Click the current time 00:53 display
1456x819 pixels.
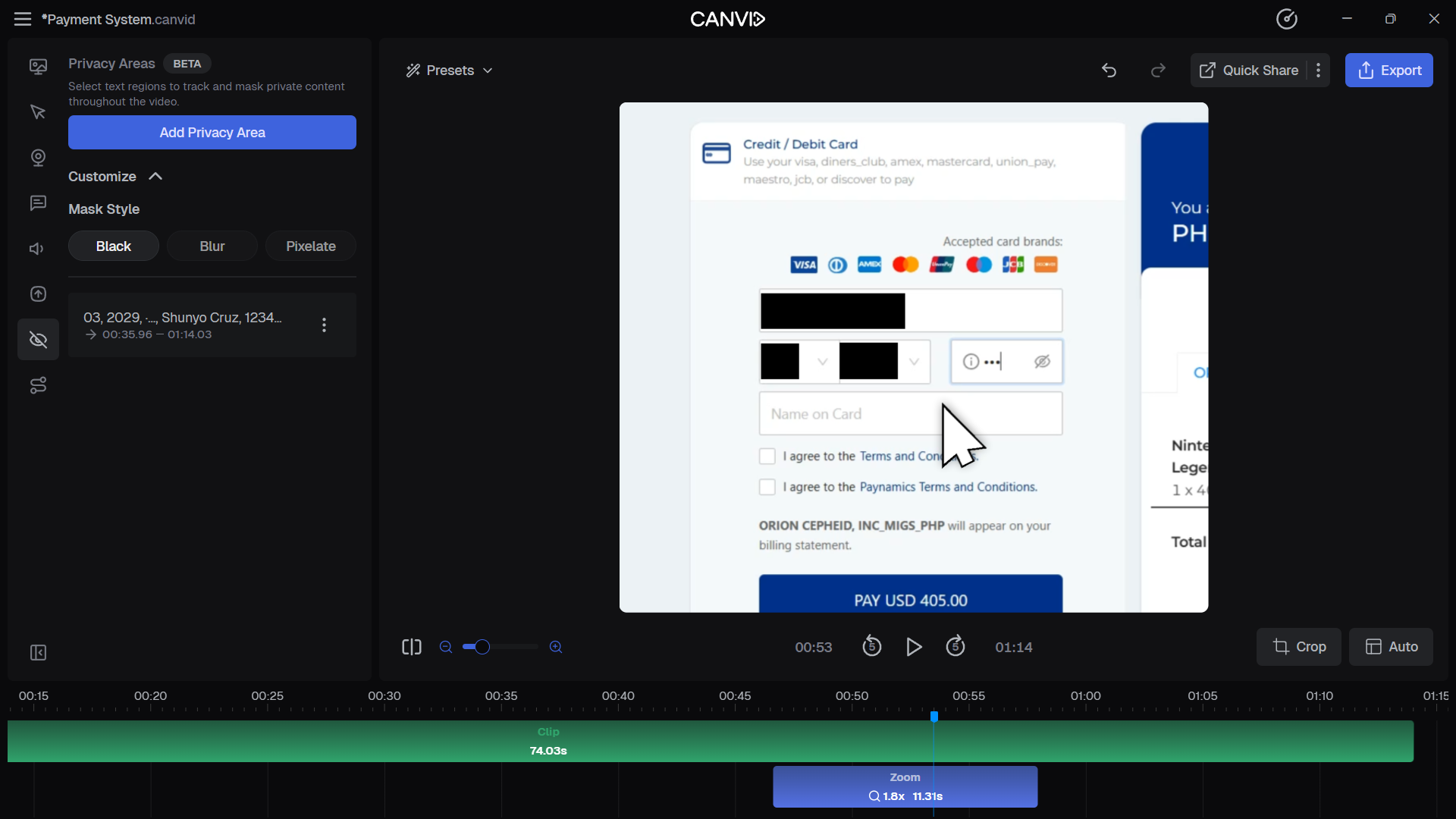click(814, 648)
